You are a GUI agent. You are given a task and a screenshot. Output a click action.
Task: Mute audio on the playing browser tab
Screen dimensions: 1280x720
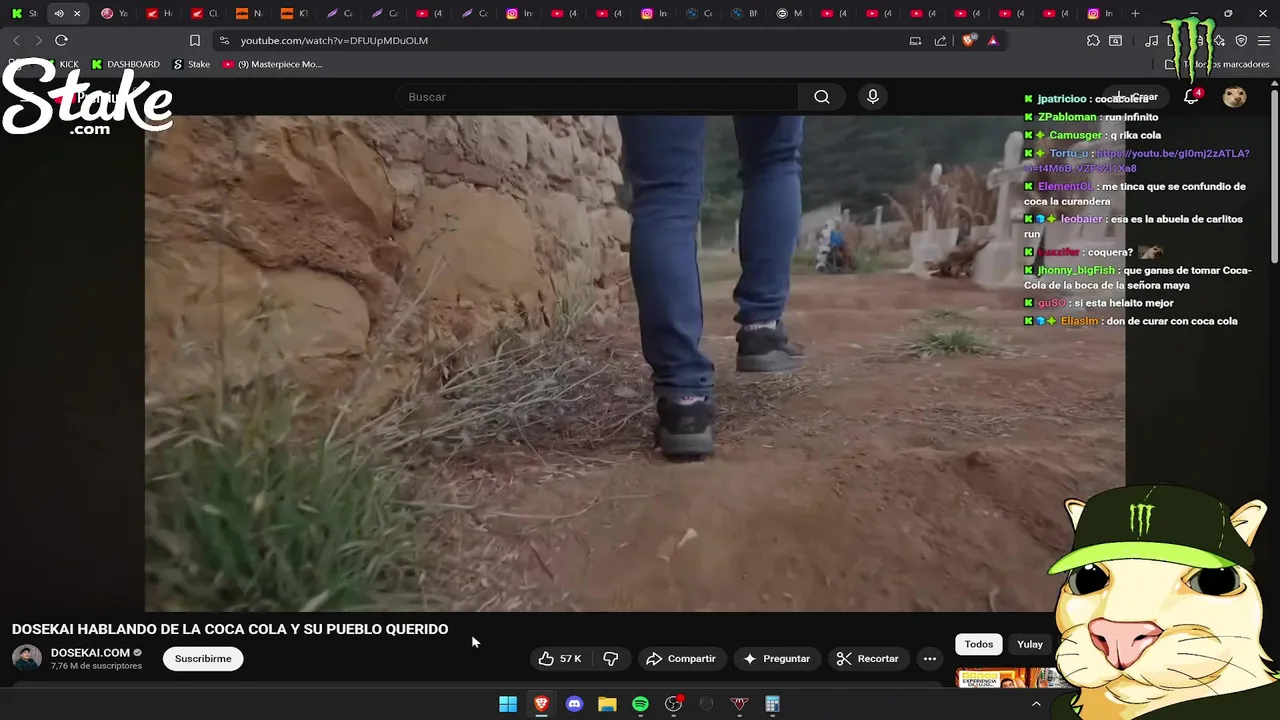pos(59,13)
